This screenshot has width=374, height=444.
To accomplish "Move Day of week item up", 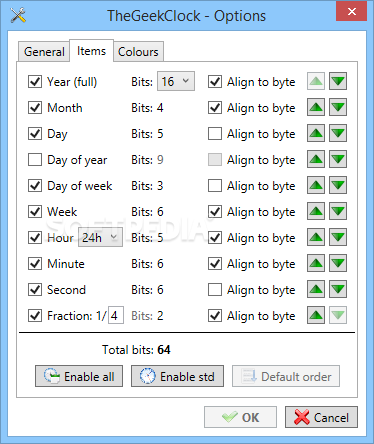I will tap(316, 185).
